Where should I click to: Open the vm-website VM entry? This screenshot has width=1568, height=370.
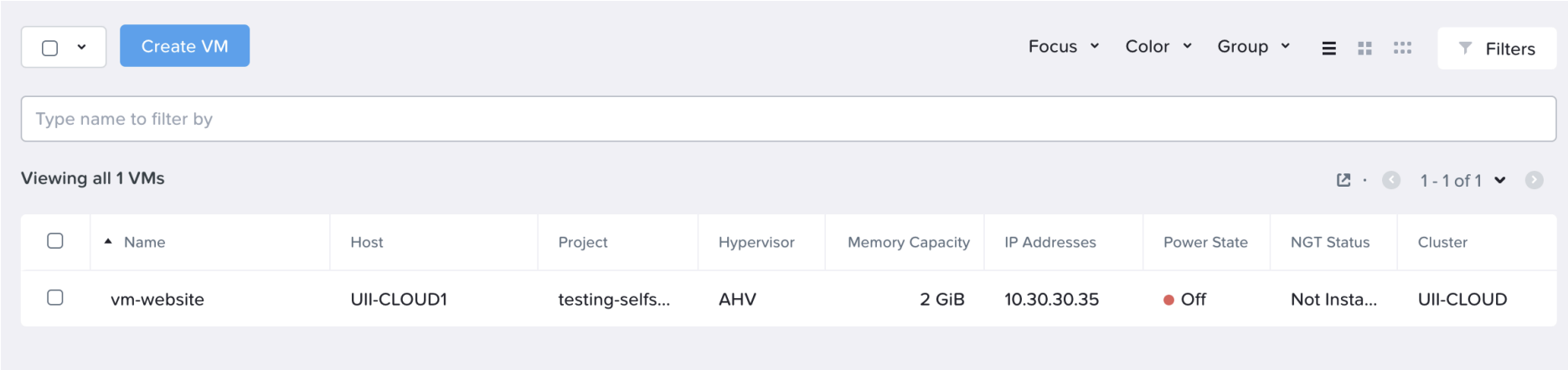(157, 299)
